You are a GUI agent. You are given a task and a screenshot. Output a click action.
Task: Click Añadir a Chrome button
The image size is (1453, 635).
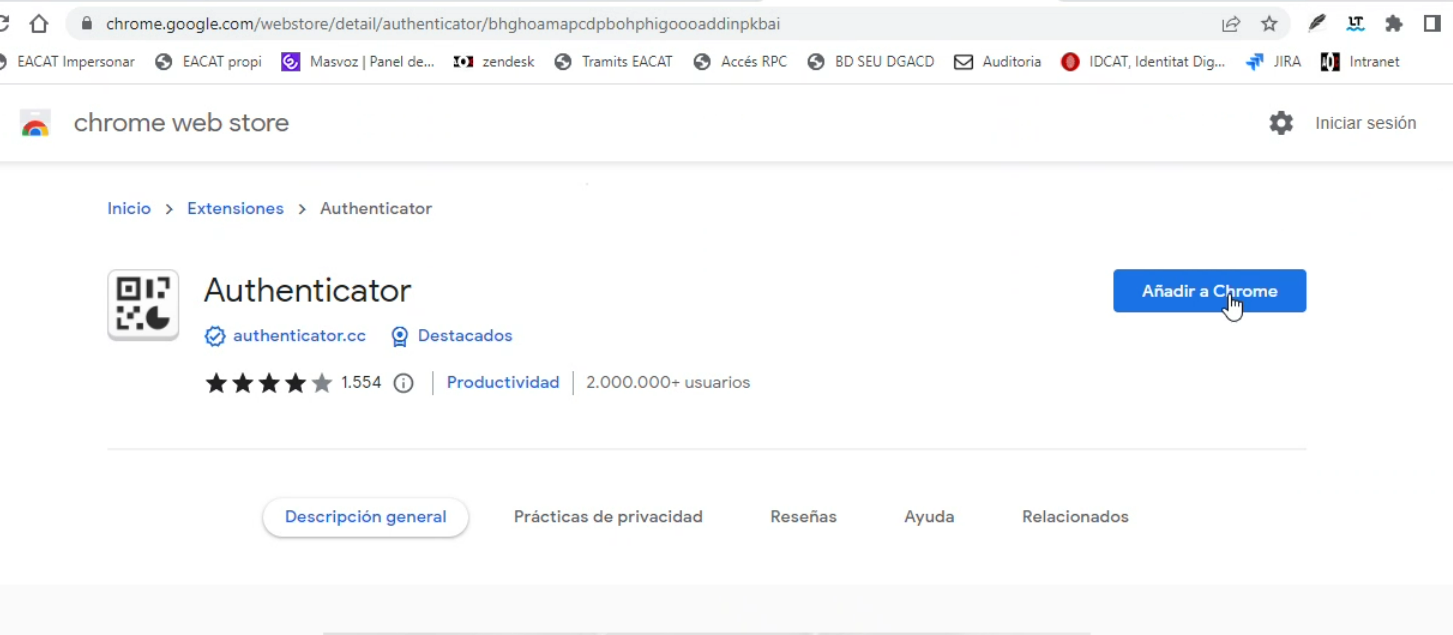click(1209, 291)
